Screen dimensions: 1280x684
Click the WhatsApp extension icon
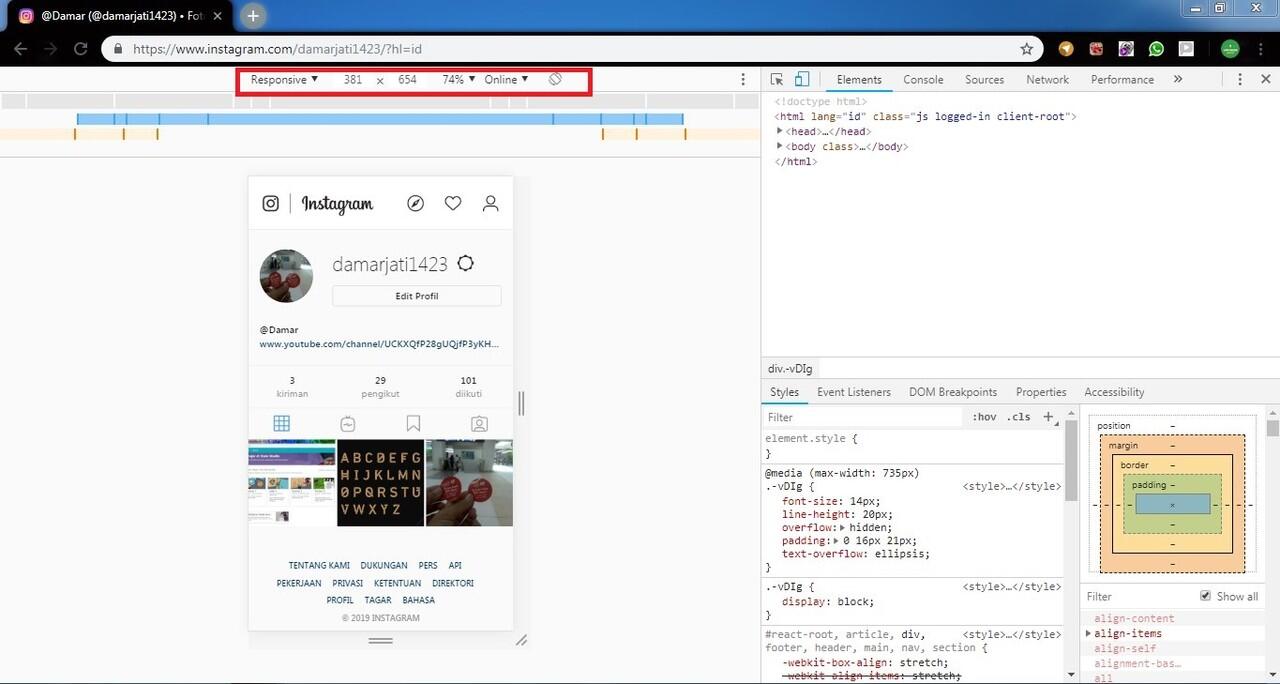pyautogui.click(x=1157, y=48)
